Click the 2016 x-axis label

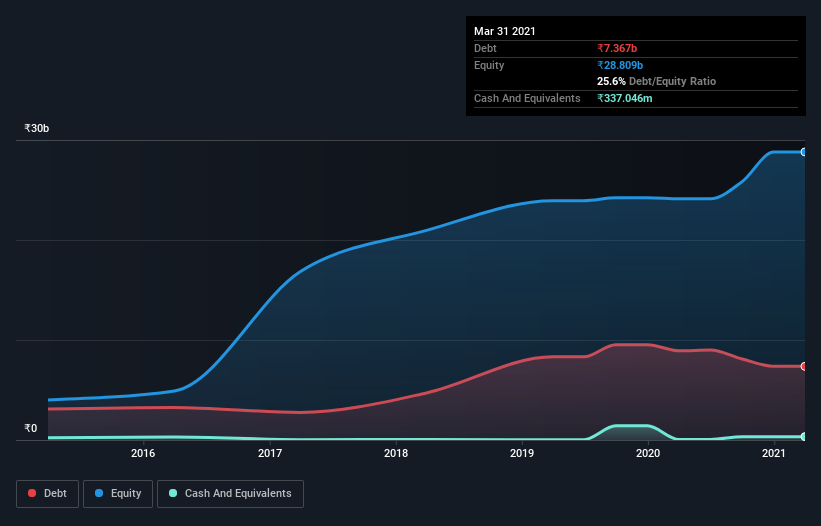tap(143, 453)
